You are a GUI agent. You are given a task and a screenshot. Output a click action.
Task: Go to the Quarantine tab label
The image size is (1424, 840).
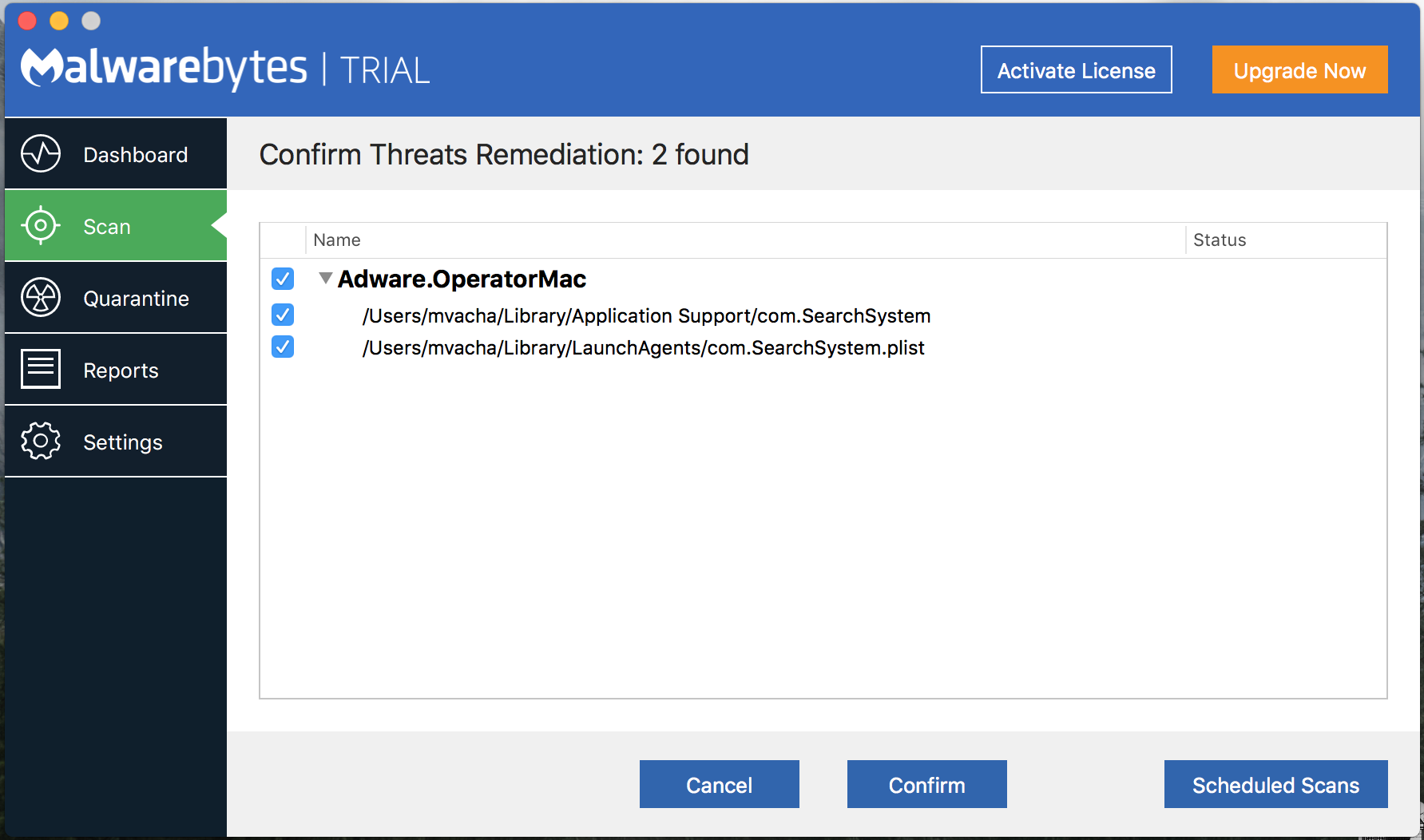click(137, 299)
